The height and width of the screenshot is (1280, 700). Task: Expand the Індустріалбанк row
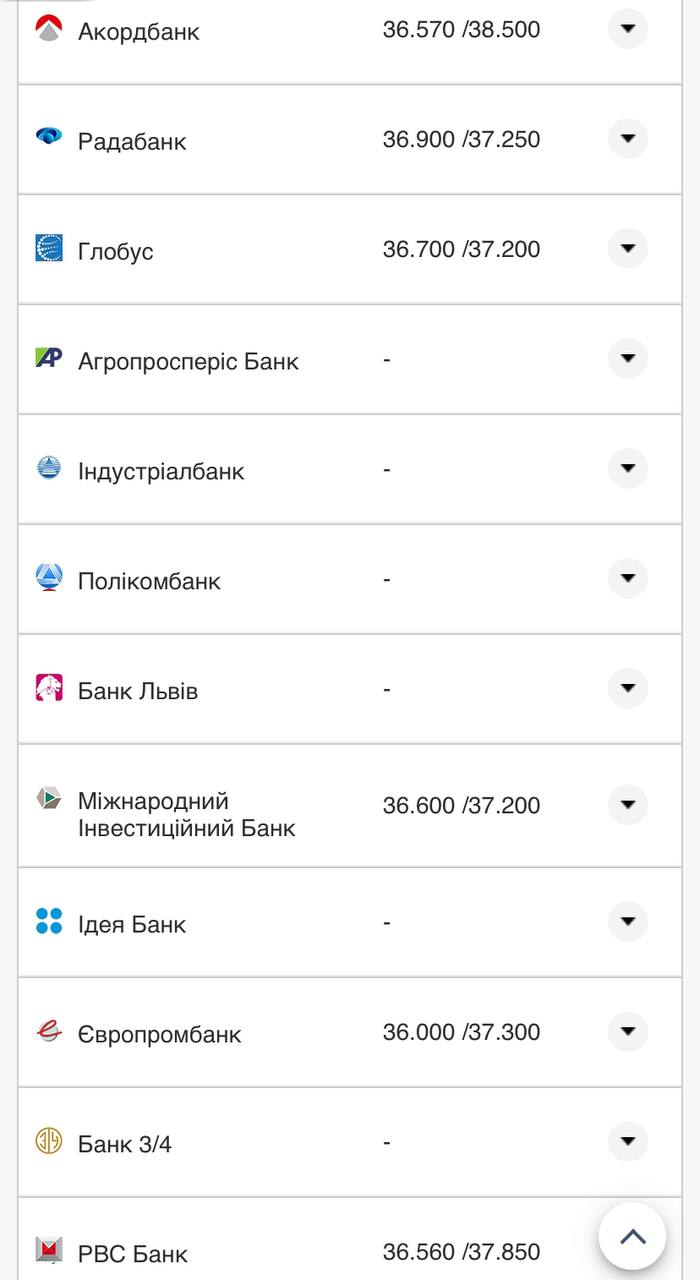point(628,469)
